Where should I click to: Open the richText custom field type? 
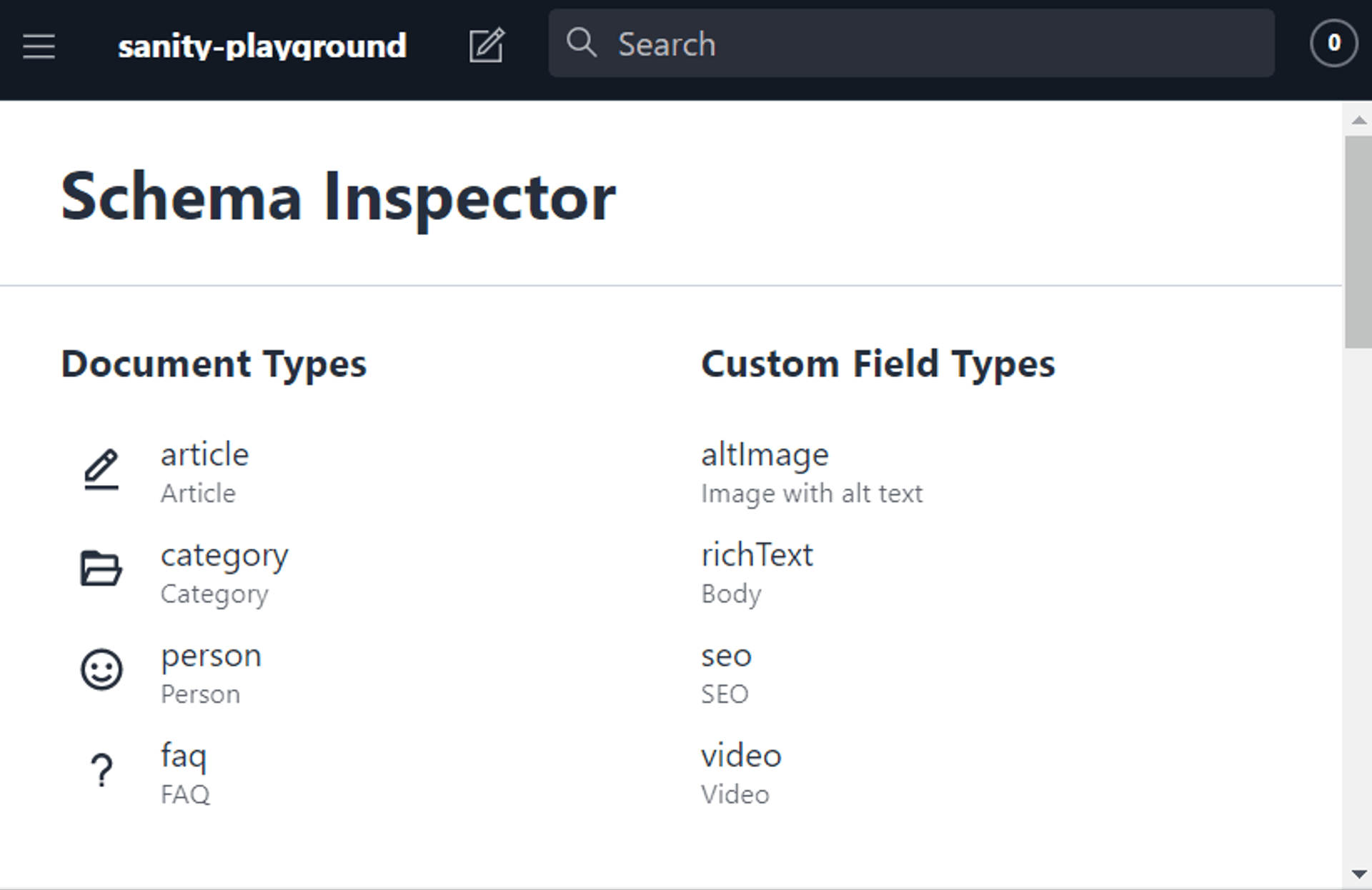[x=757, y=555]
